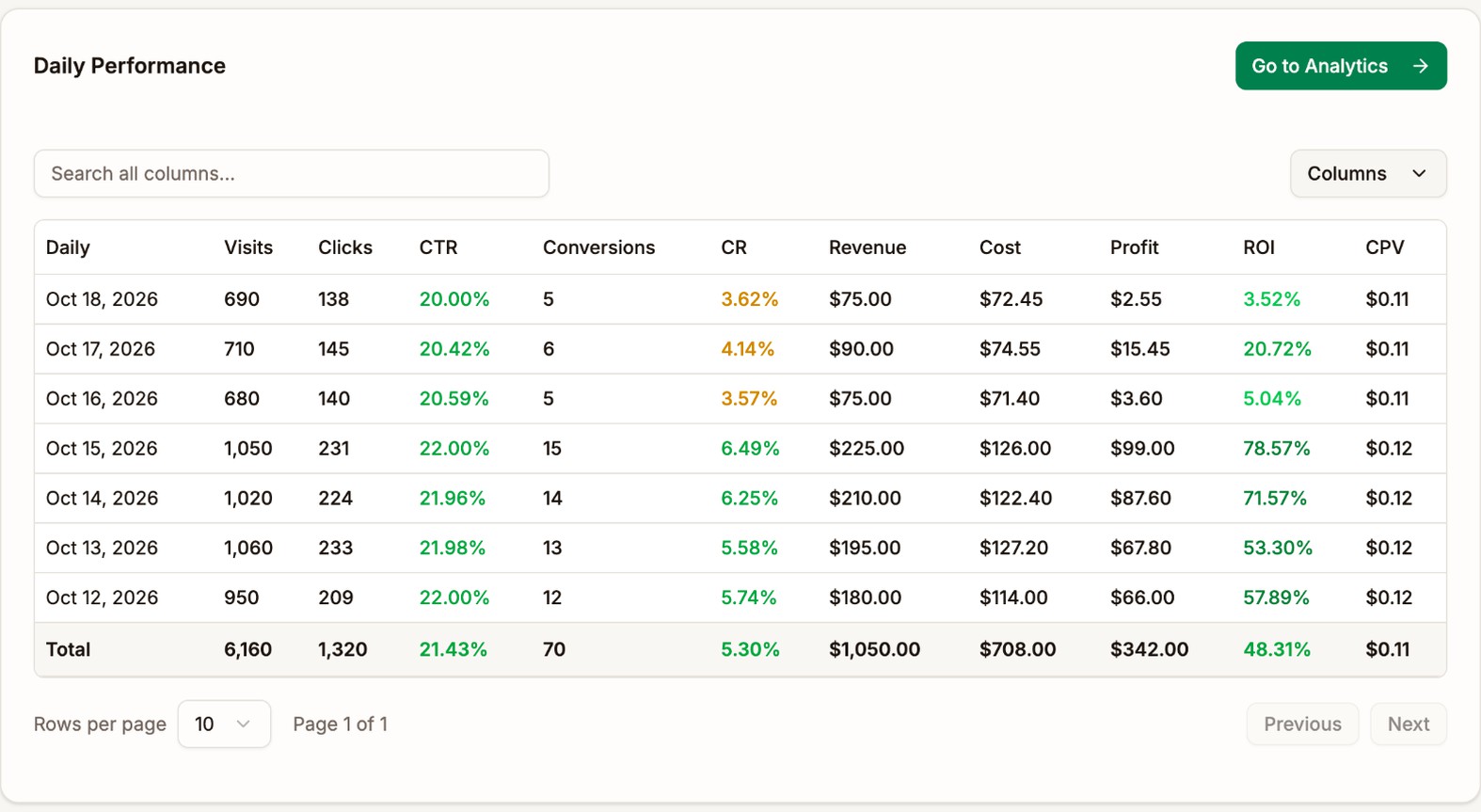
Task: Click the Daily Performance heading
Action: tap(130, 66)
